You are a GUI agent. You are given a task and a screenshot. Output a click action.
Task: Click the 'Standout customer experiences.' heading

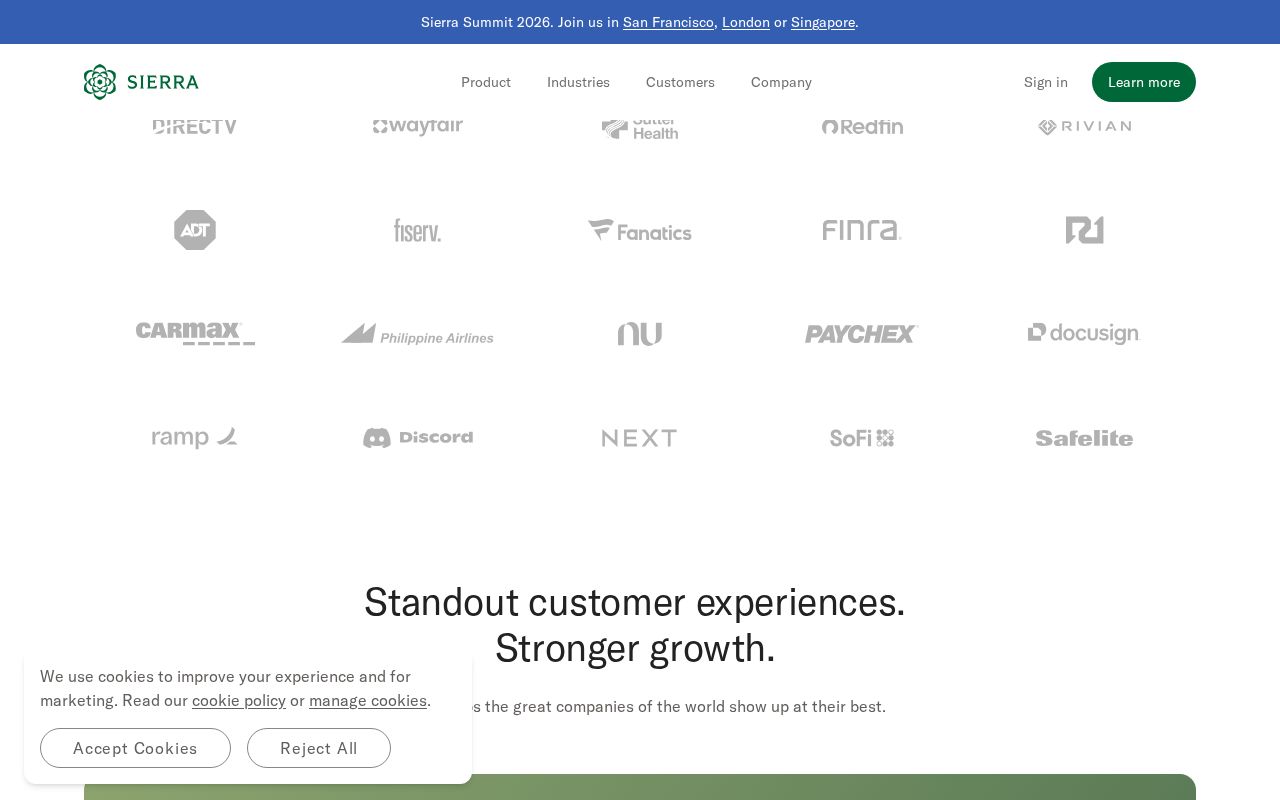(634, 602)
